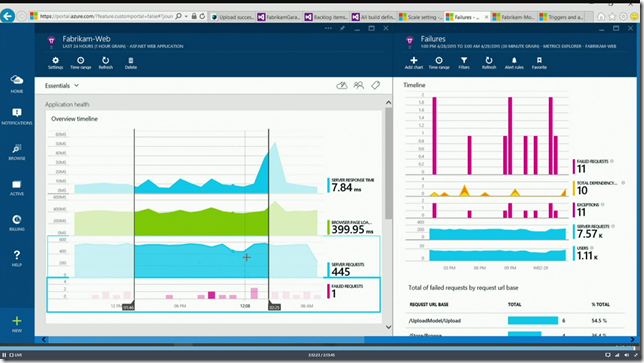The height and width of the screenshot is (363, 644).
Task: Open Help in the sidebar
Action: click(17, 258)
